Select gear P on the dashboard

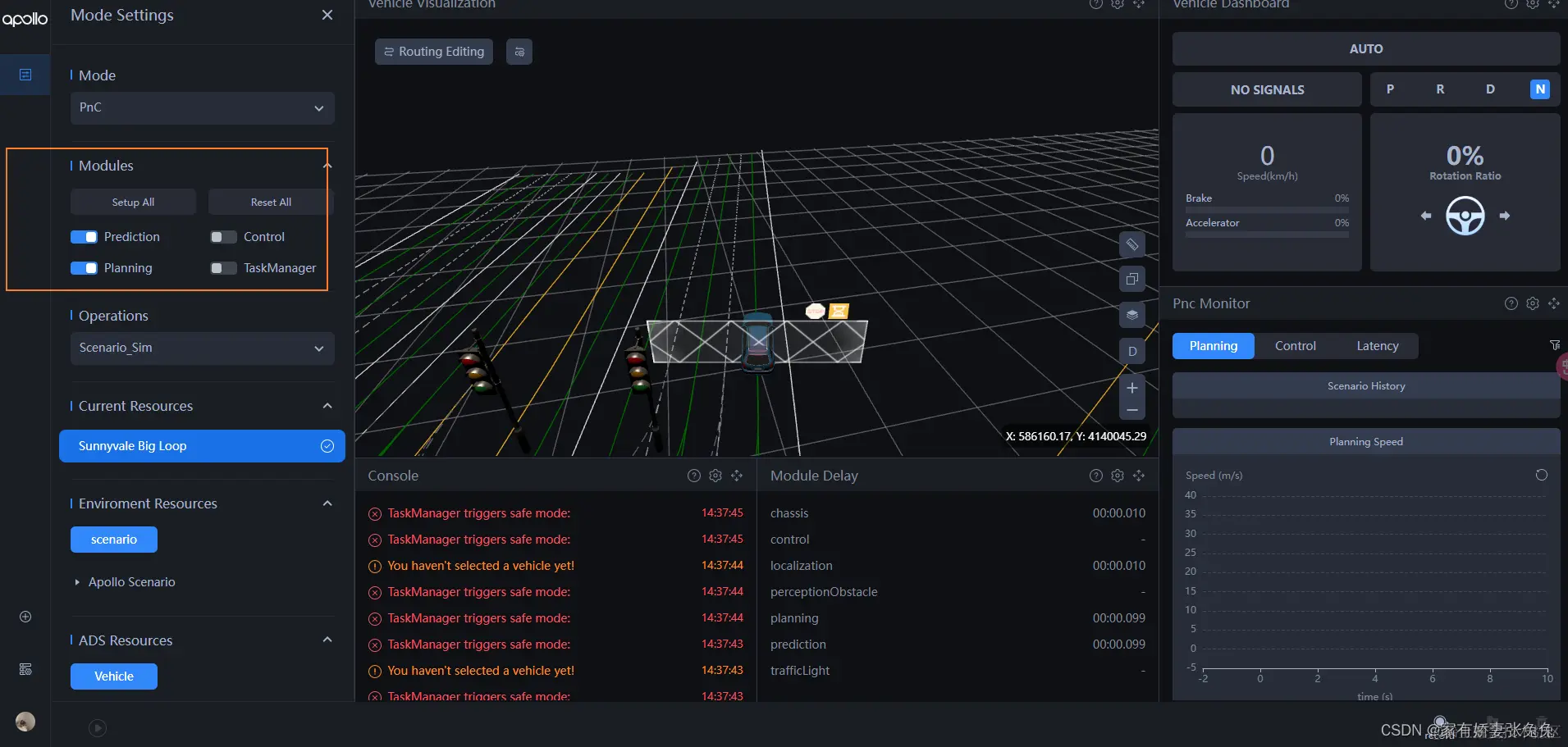tap(1390, 89)
